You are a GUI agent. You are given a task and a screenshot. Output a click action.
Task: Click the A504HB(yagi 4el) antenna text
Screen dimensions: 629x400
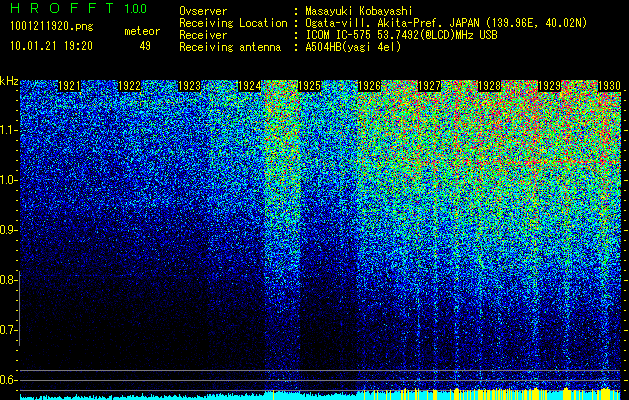[353, 47]
